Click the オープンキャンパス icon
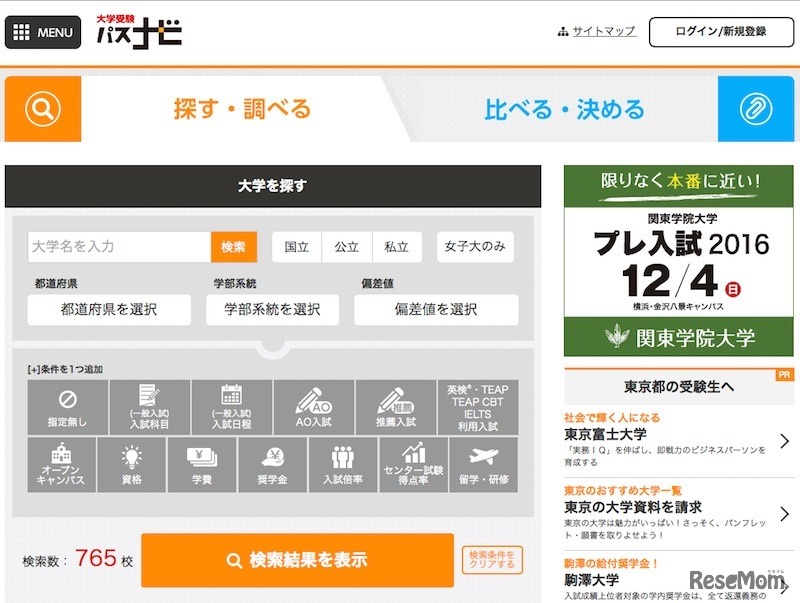Viewport: 800px width, 603px height. [x=61, y=467]
